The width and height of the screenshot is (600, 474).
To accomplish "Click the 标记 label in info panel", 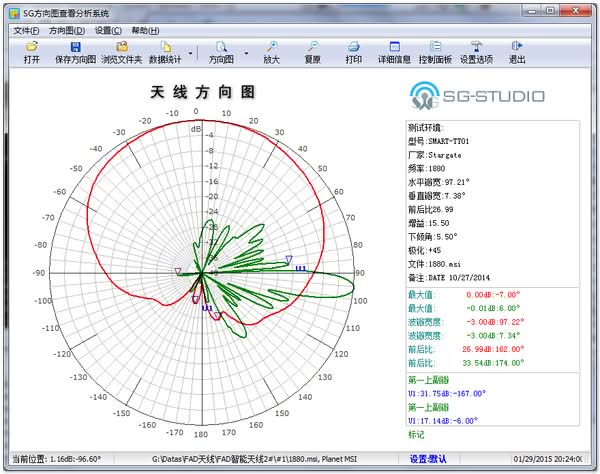I will pos(416,434).
